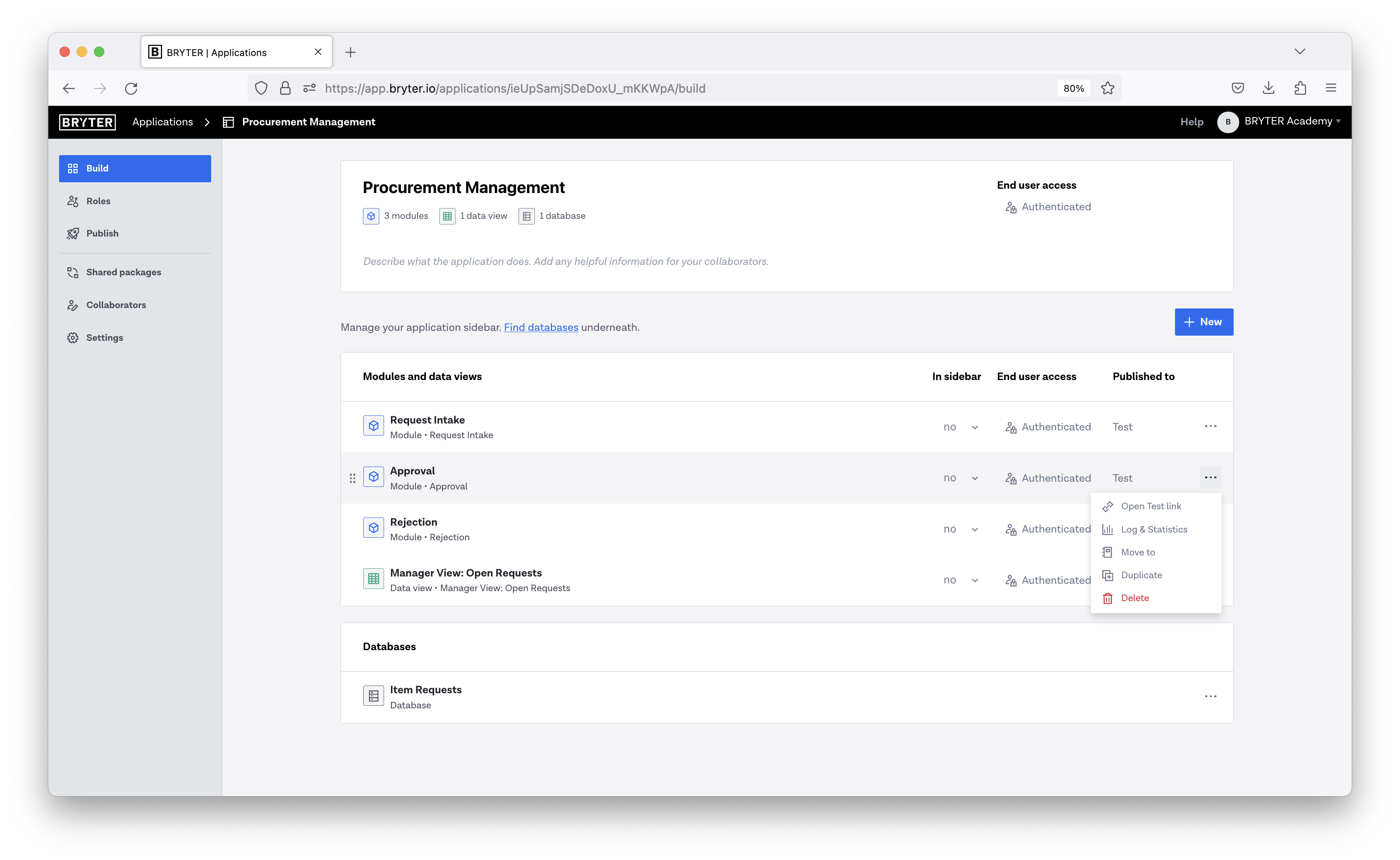Click the Item Requests database icon
The width and height of the screenshot is (1400, 860).
point(373,695)
